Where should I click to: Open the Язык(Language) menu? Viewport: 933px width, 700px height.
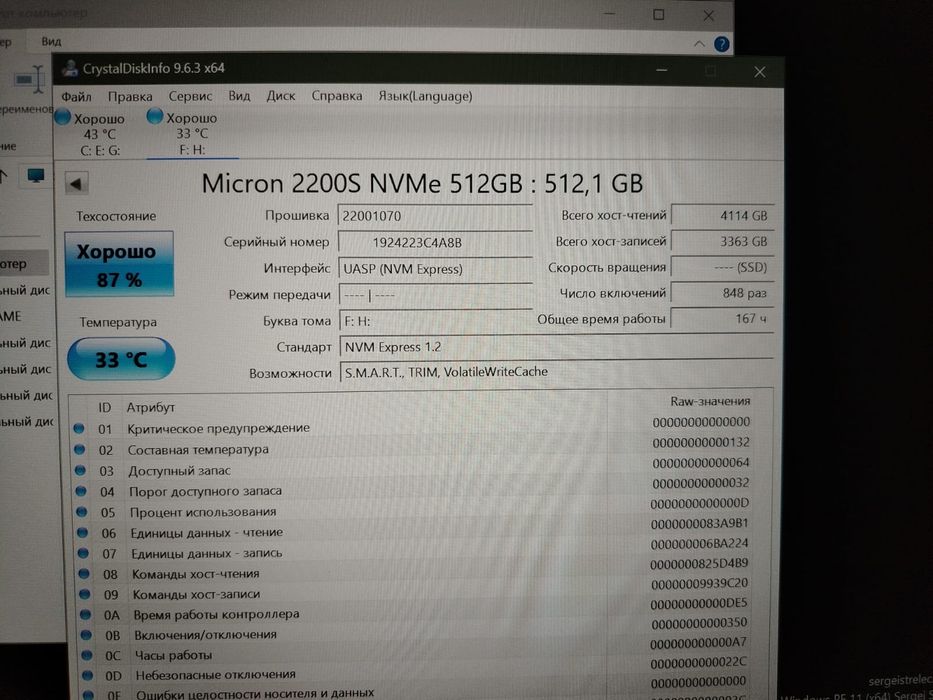click(425, 96)
